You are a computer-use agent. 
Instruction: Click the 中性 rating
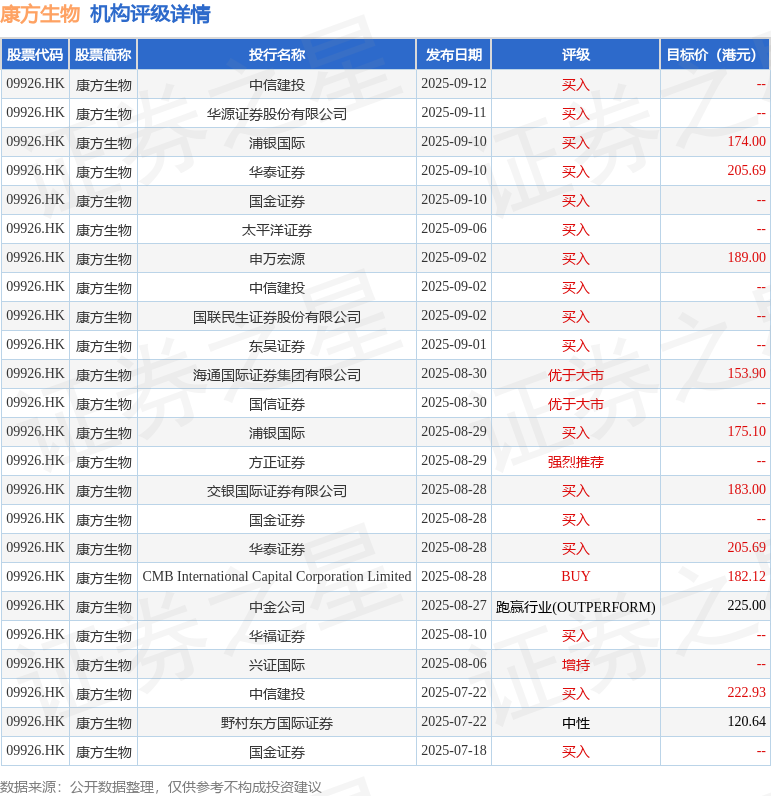(x=576, y=722)
